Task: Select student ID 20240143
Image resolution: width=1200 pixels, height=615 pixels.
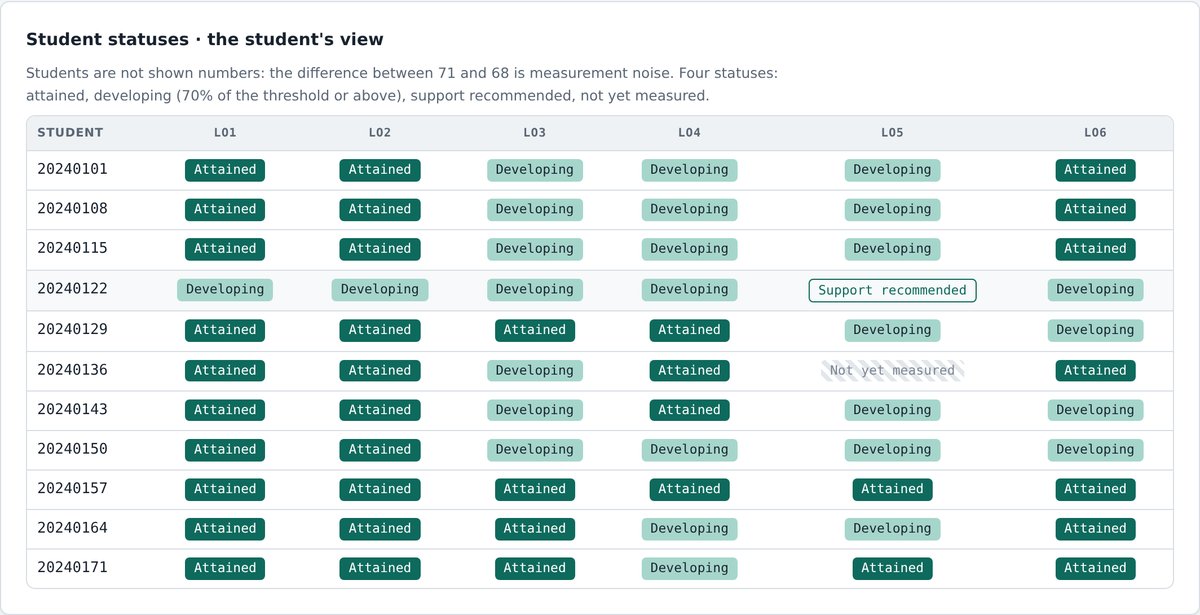Action: tap(72, 410)
